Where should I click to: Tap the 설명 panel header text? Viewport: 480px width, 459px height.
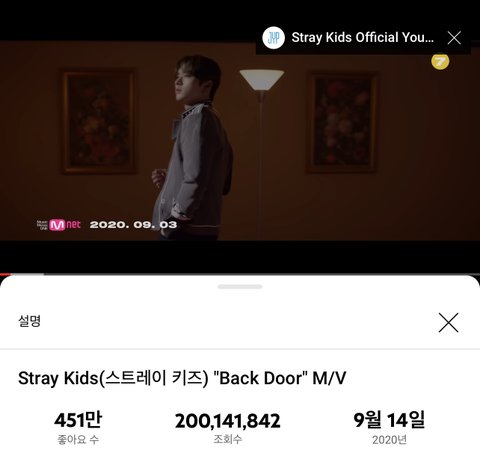click(29, 321)
